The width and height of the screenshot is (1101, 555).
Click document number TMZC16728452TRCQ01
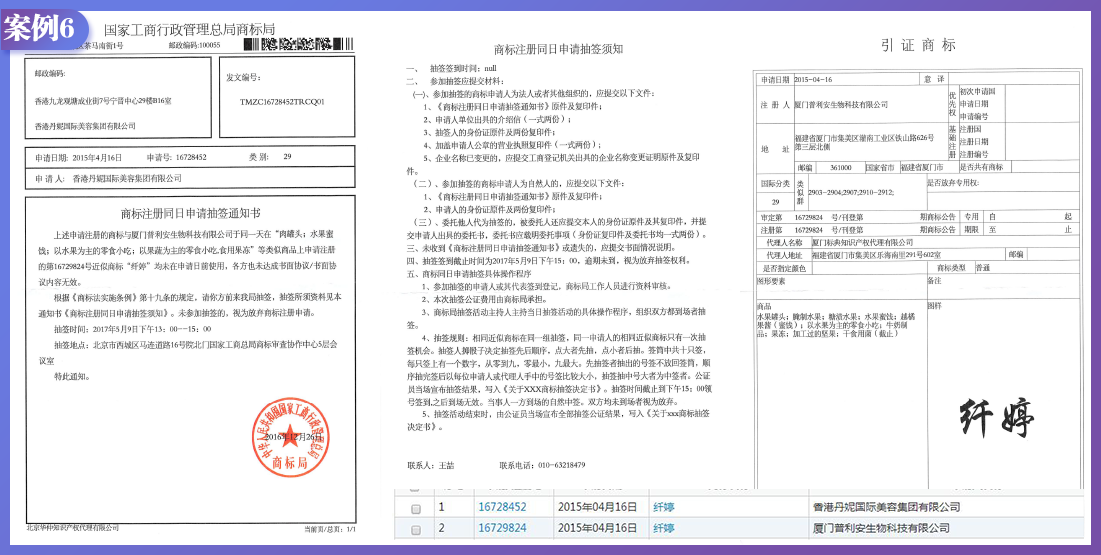point(282,101)
